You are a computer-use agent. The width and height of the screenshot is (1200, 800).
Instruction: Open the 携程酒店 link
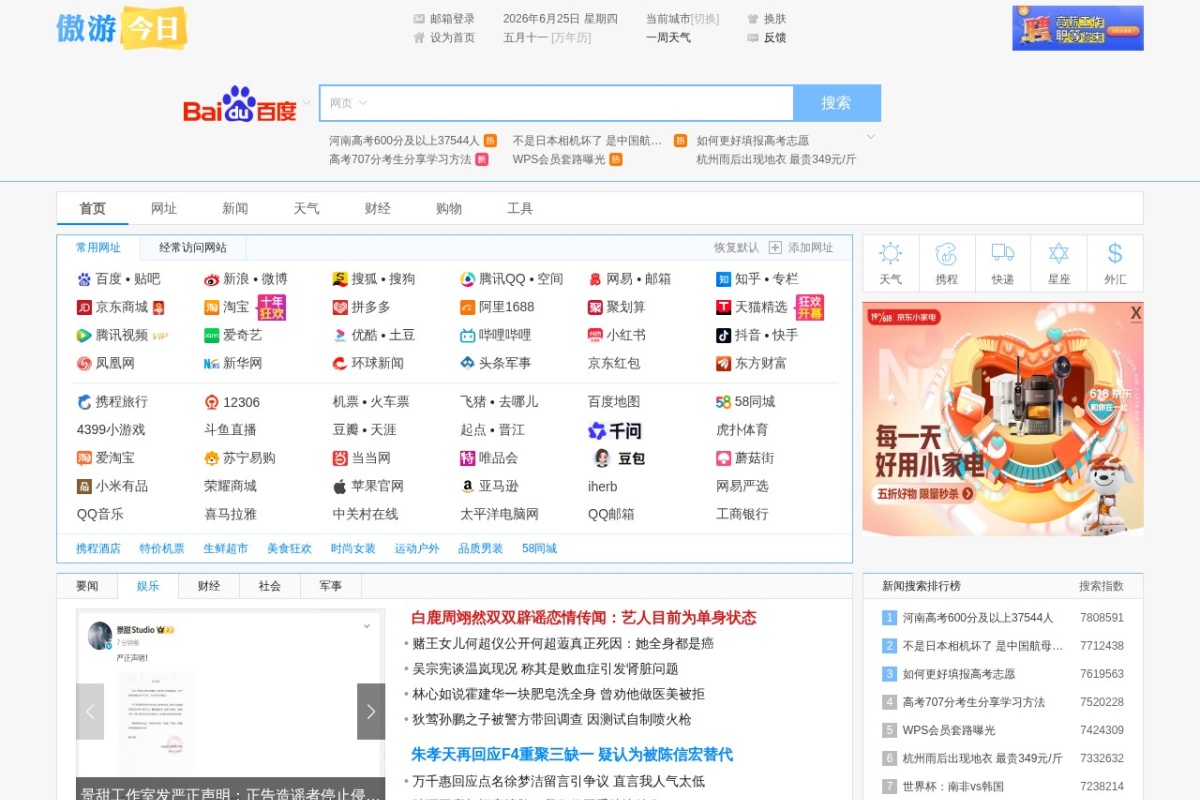click(98, 548)
